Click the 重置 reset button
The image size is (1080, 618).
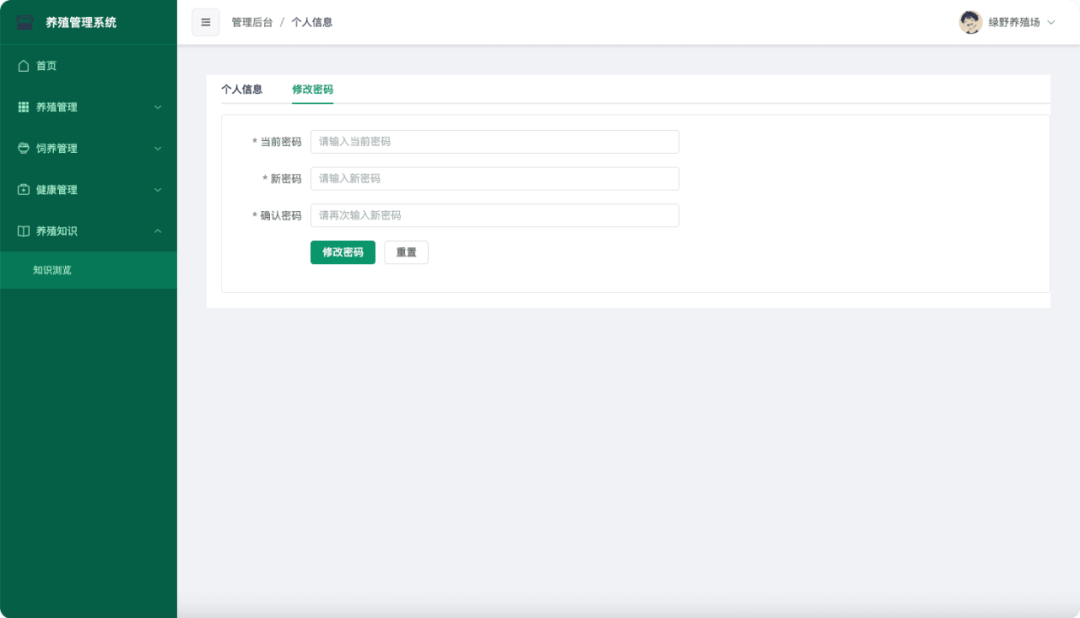click(x=406, y=252)
